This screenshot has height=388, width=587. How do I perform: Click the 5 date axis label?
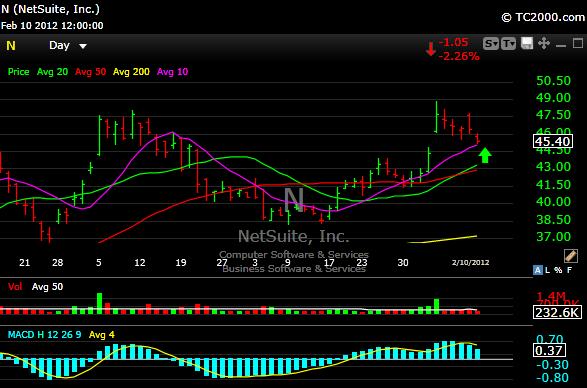[99, 263]
